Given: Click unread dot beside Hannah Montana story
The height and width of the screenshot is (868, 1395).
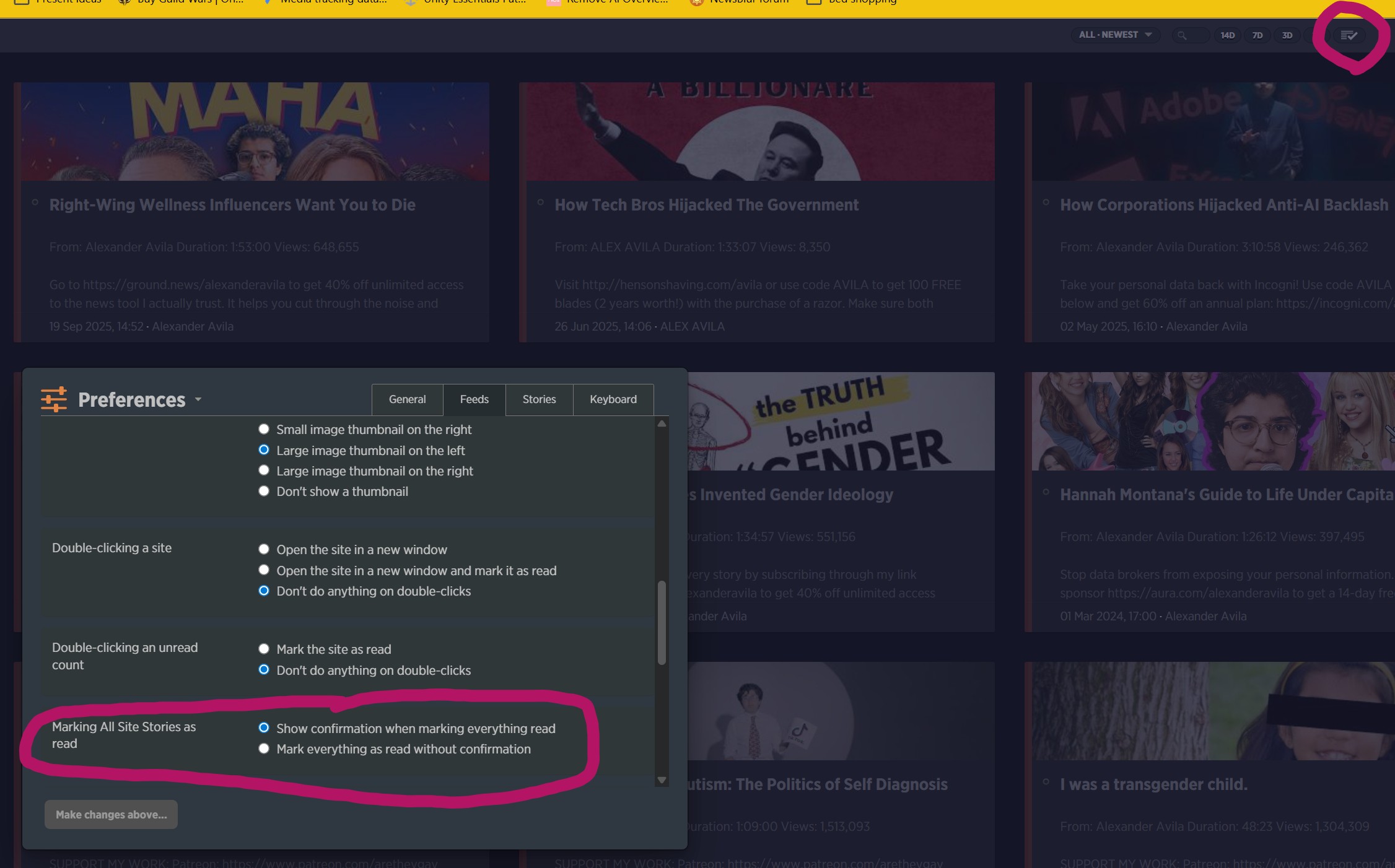Looking at the screenshot, I should coord(1046,492).
